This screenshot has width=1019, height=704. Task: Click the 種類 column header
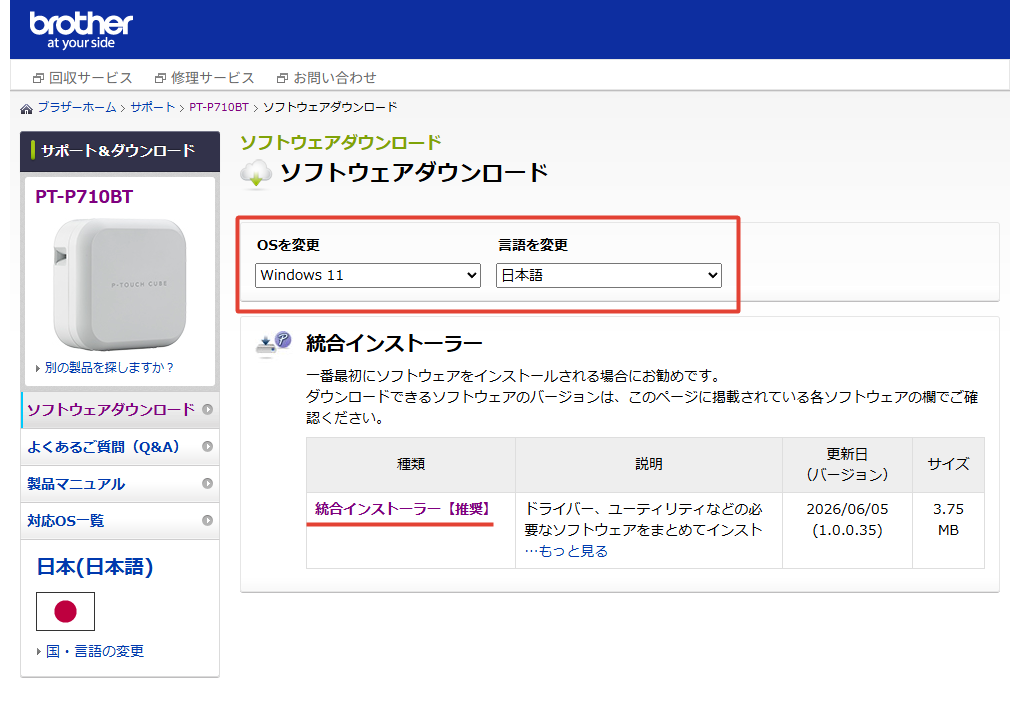point(411,465)
